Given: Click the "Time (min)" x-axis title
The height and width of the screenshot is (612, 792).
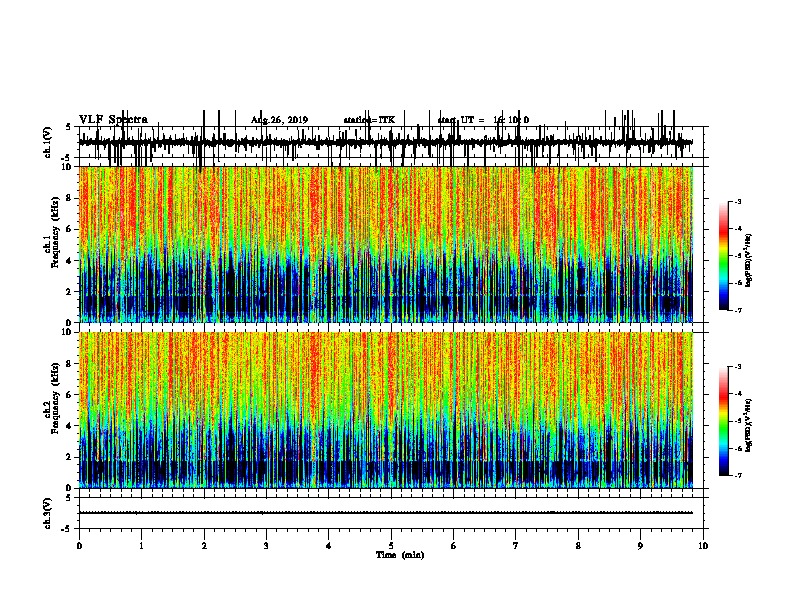Looking at the screenshot, I should click(400, 555).
